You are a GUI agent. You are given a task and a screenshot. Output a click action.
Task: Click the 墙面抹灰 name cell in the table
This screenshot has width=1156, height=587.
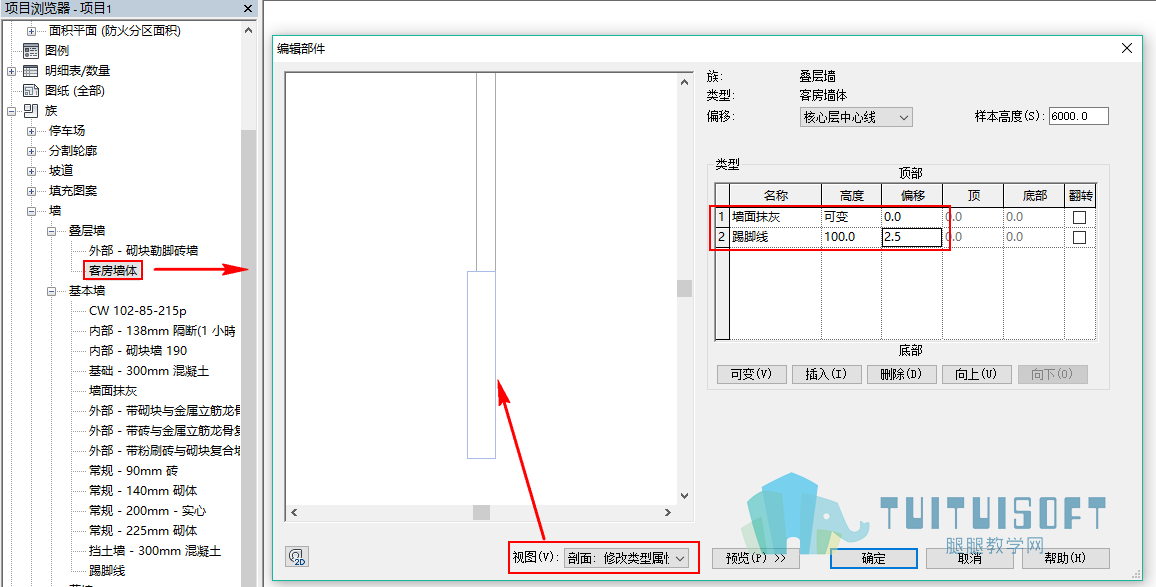pyautogui.click(x=776, y=218)
